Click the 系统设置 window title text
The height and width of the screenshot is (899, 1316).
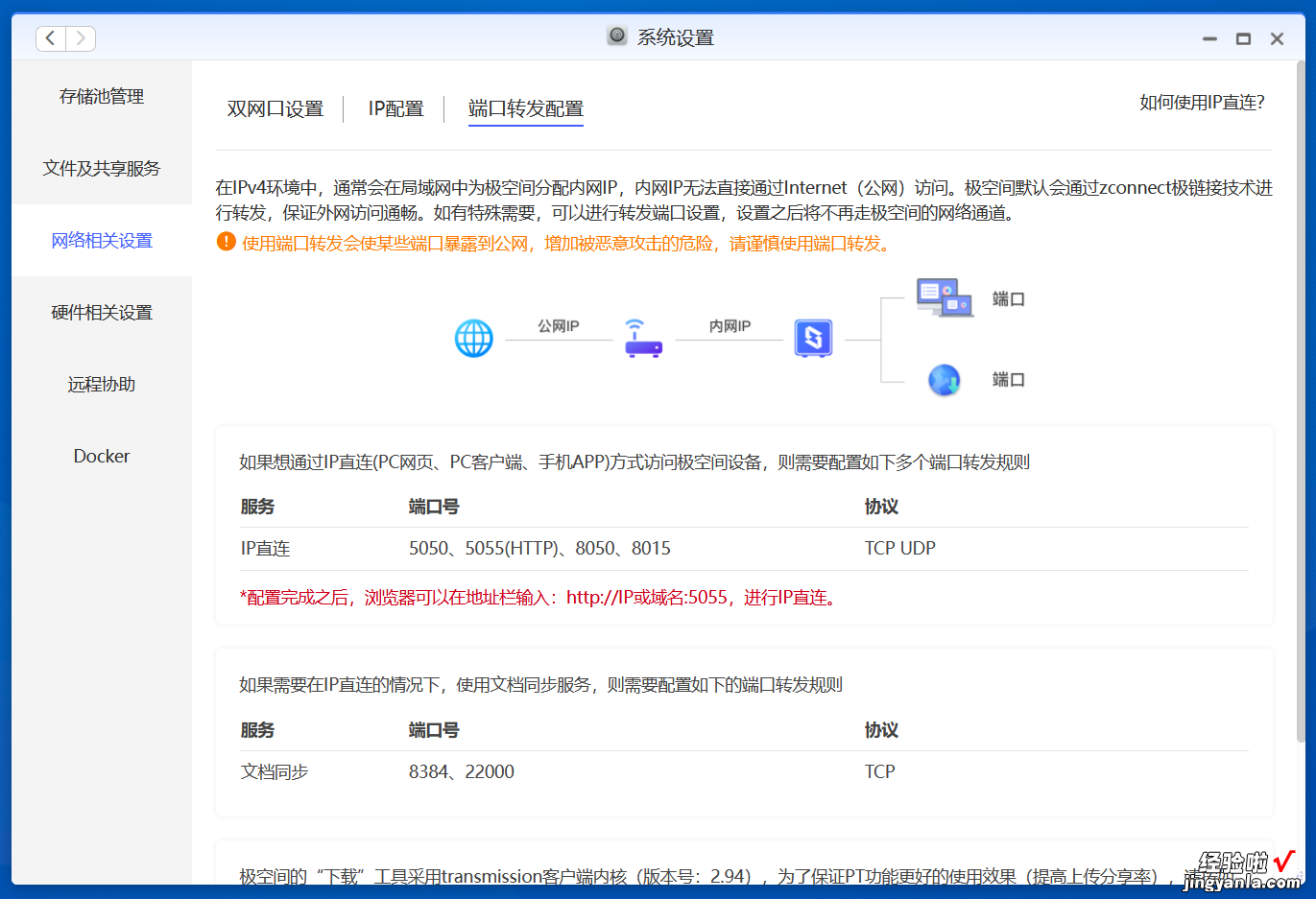[x=676, y=37]
